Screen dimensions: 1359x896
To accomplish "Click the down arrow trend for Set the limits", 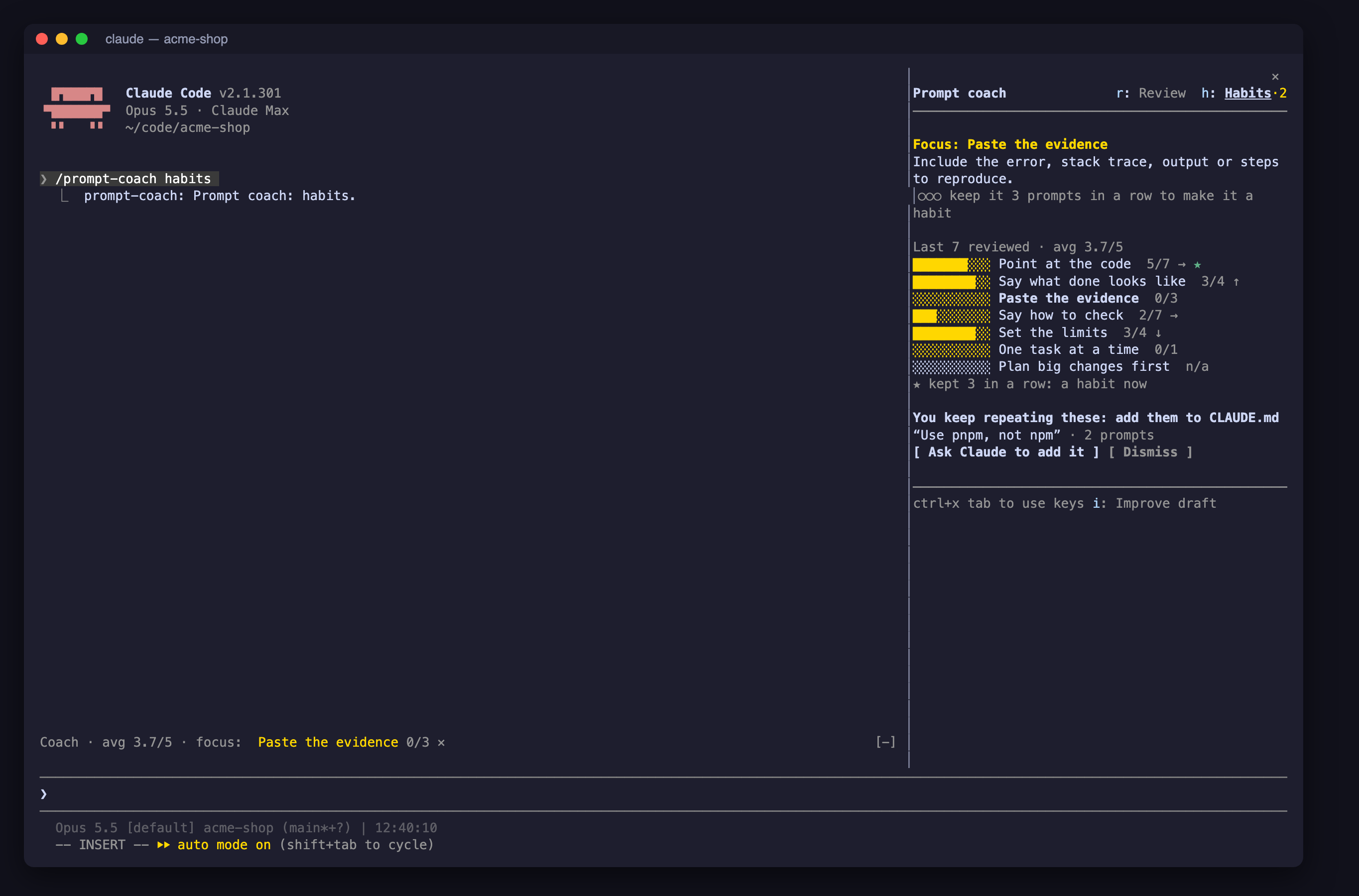I will tap(1158, 333).
